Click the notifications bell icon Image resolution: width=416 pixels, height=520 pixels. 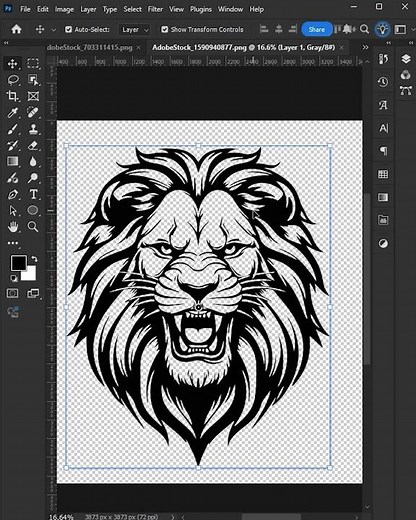pos(348,29)
